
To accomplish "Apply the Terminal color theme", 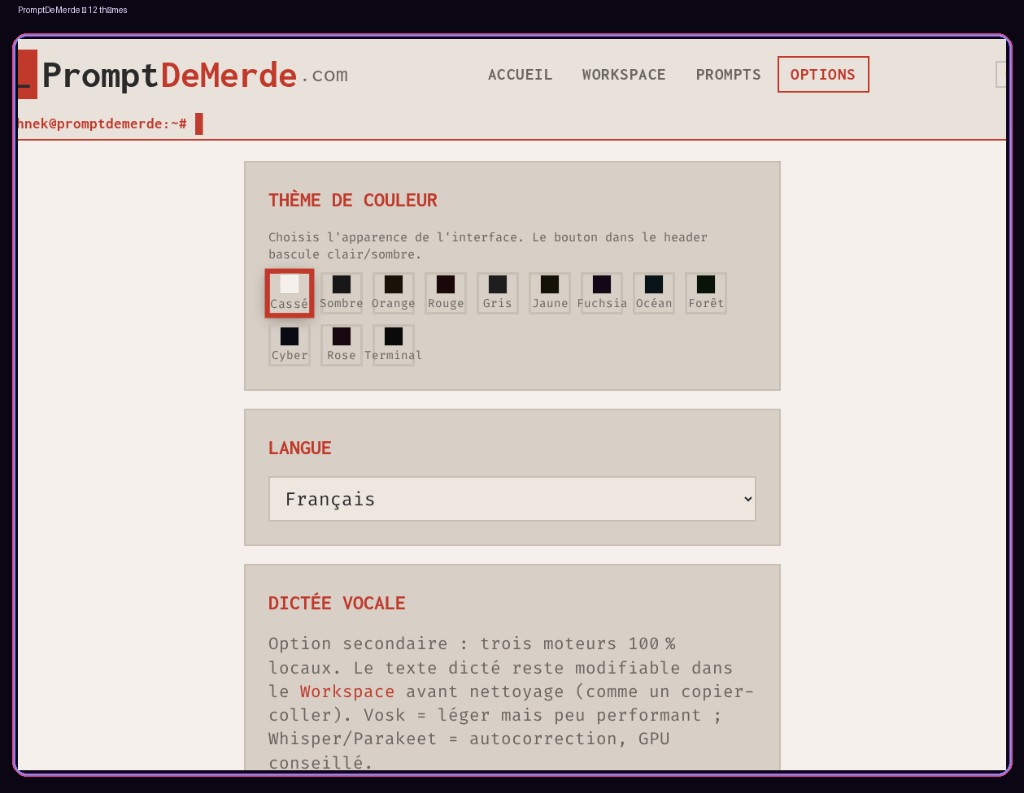I will (393, 345).
